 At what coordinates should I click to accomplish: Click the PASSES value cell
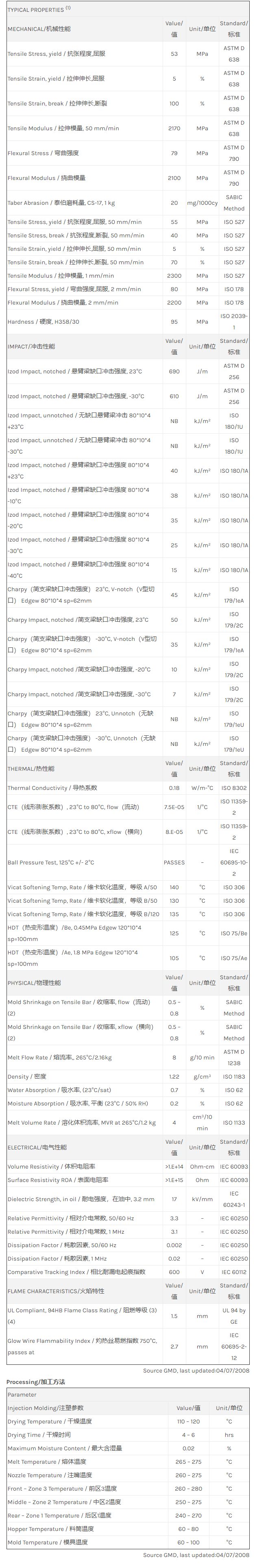click(174, 862)
